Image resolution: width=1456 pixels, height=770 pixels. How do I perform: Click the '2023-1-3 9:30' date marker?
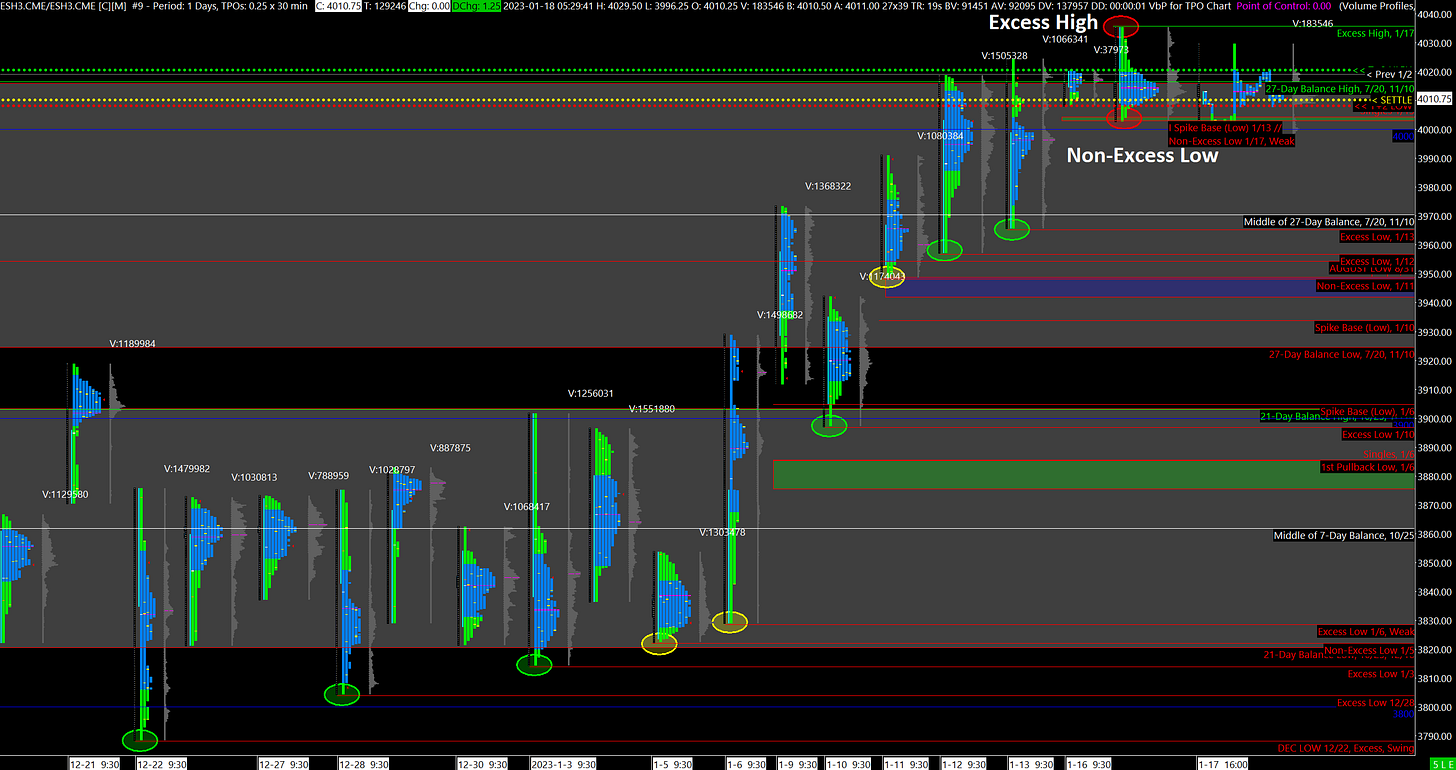564,763
